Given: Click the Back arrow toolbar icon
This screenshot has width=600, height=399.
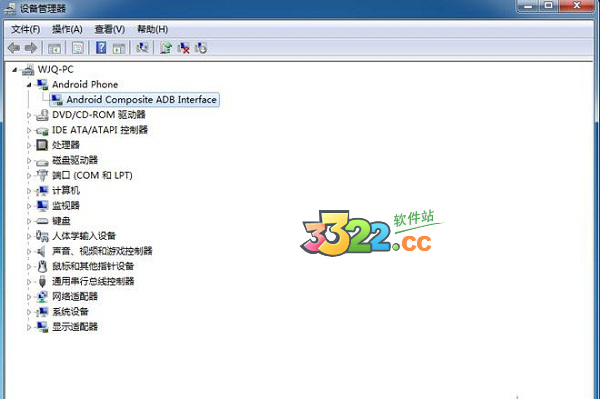Looking at the screenshot, I should coord(14,48).
